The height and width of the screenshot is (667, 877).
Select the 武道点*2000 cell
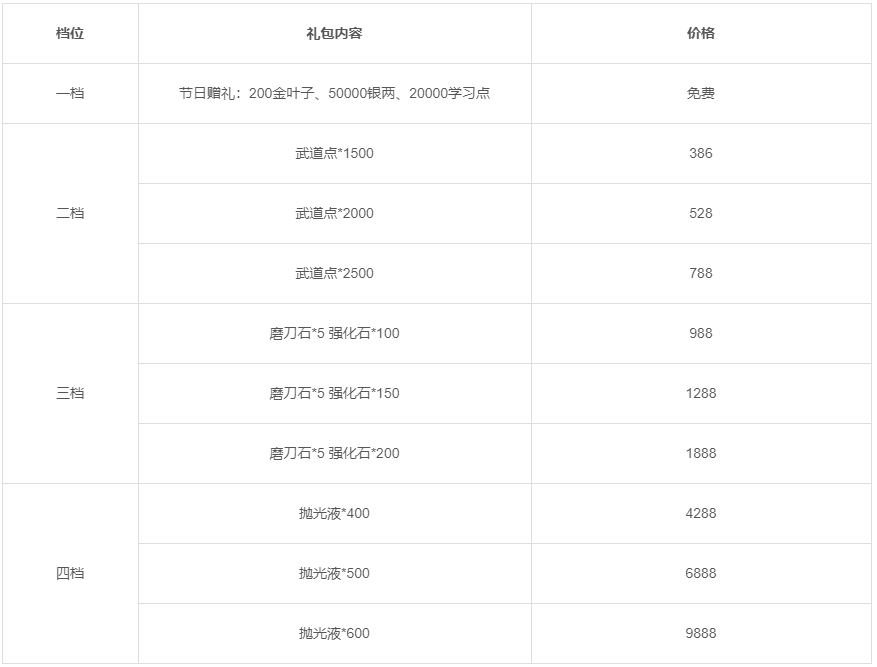[x=334, y=213]
